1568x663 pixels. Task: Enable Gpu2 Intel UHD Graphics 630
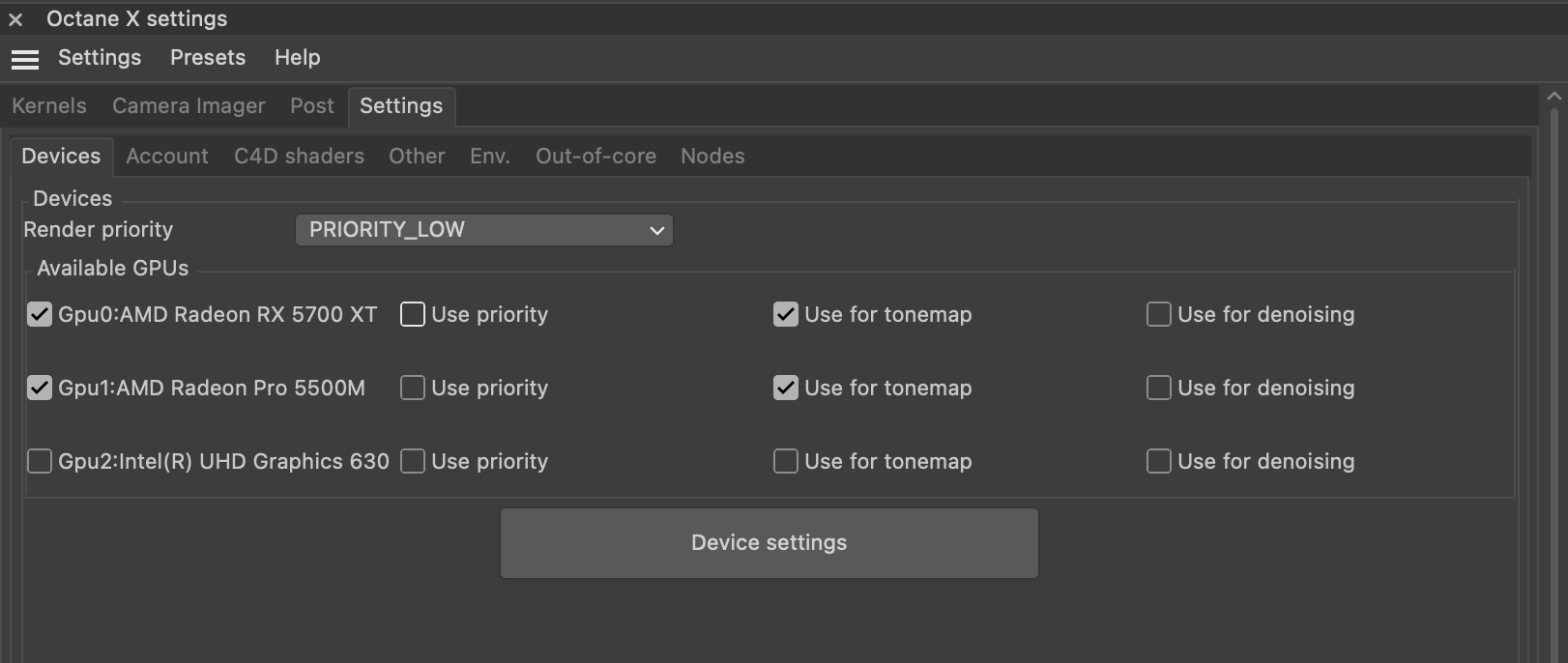tap(40, 461)
